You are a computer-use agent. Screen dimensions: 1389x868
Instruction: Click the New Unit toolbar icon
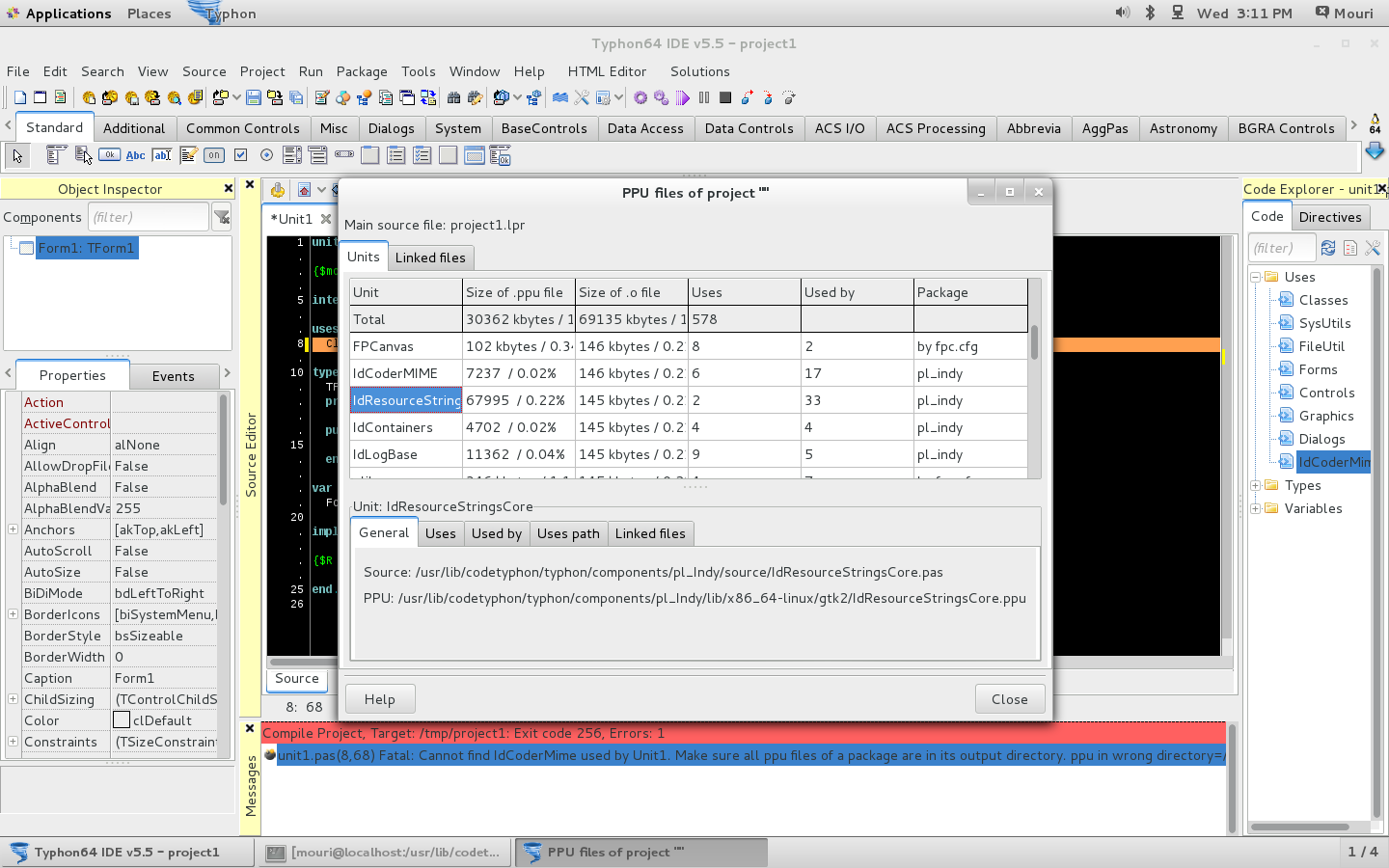20,97
